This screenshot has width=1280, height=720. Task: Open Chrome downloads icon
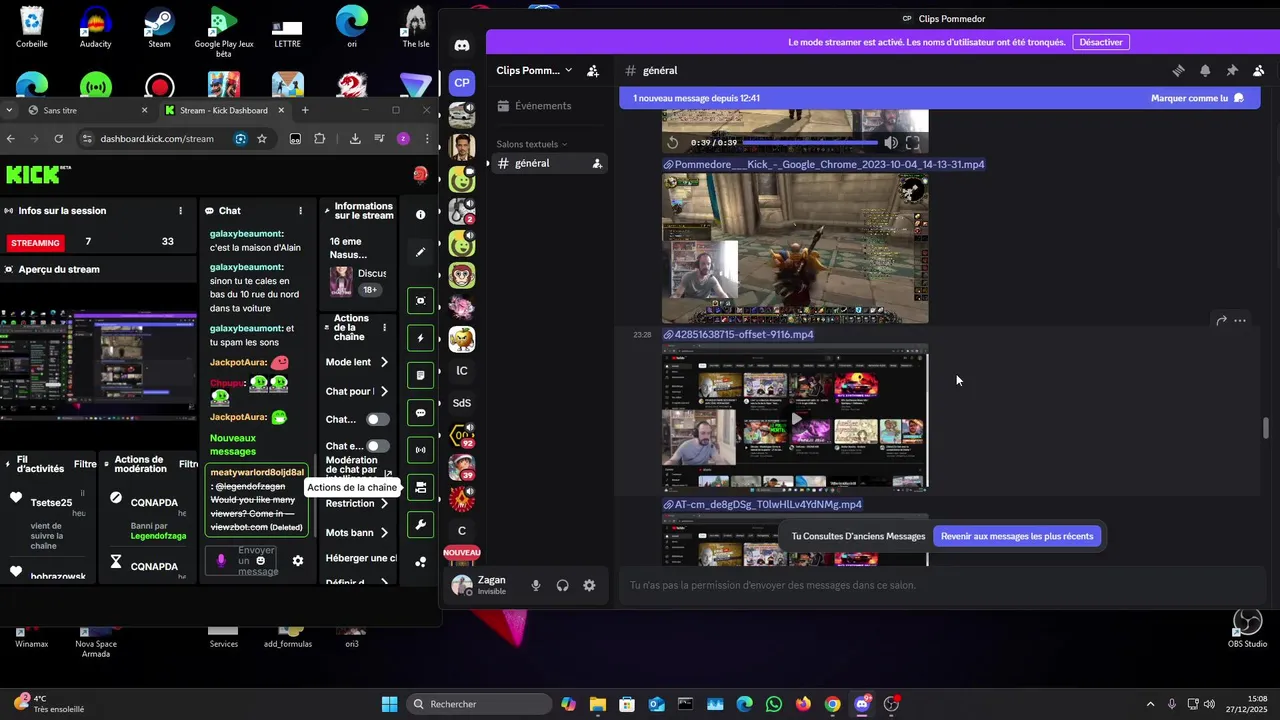[x=355, y=139]
